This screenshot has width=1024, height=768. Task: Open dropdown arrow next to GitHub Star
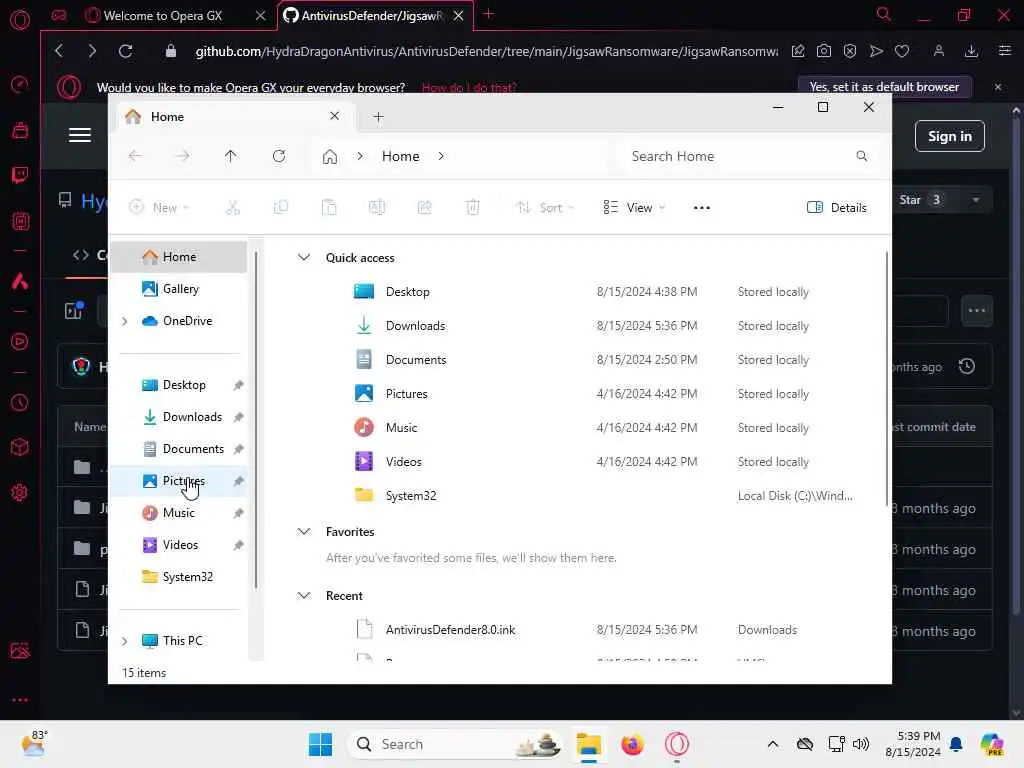click(976, 200)
